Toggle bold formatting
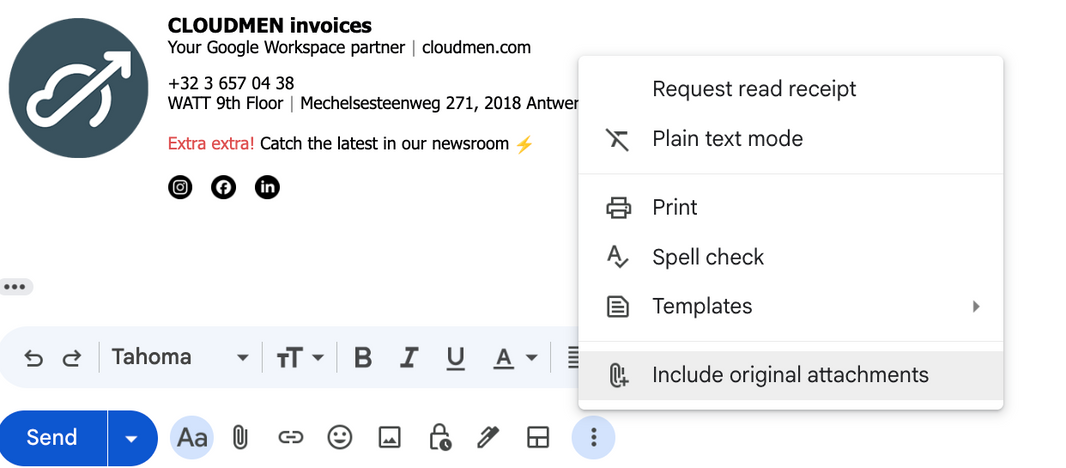The height and width of the screenshot is (468, 1066). pos(363,358)
